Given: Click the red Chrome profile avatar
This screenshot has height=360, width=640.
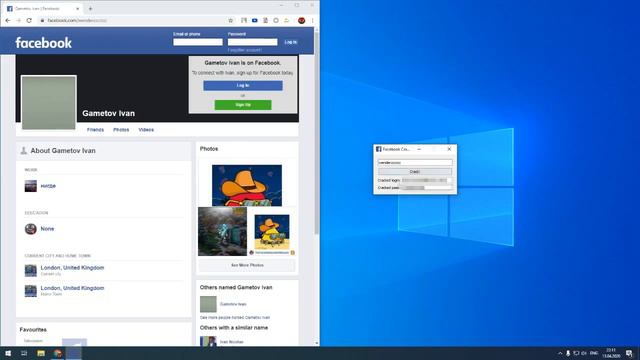Looking at the screenshot, I should click(x=301, y=20).
